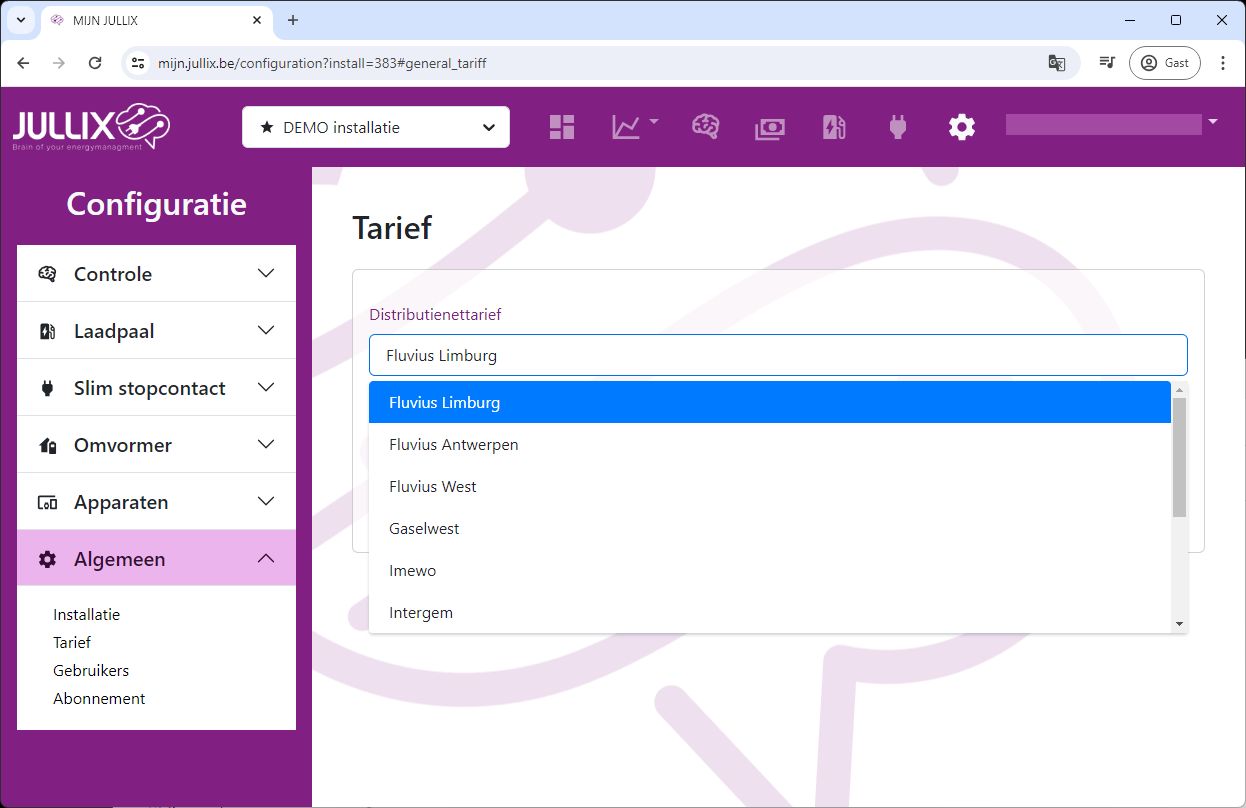
Task: Select Imewo in the dropdown list
Action: point(412,571)
